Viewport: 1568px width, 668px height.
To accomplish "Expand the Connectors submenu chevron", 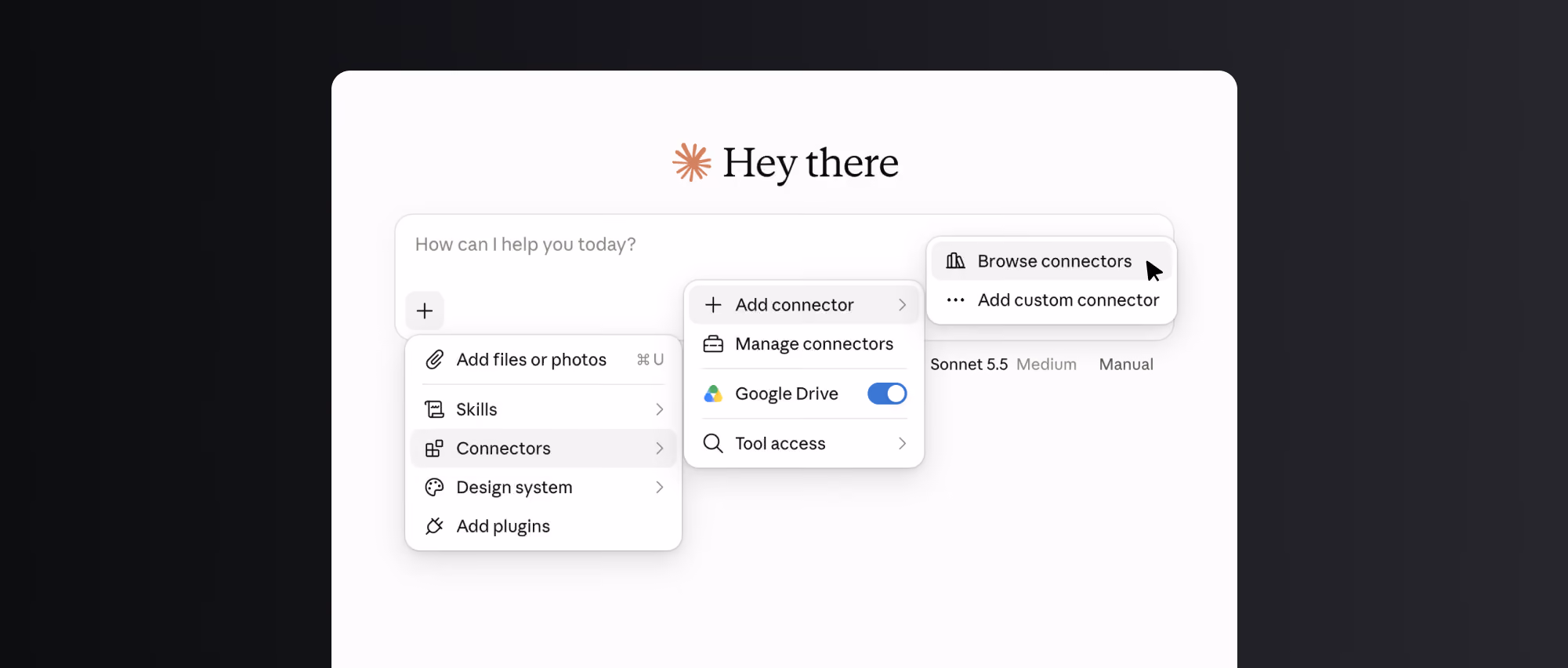I will click(x=660, y=448).
